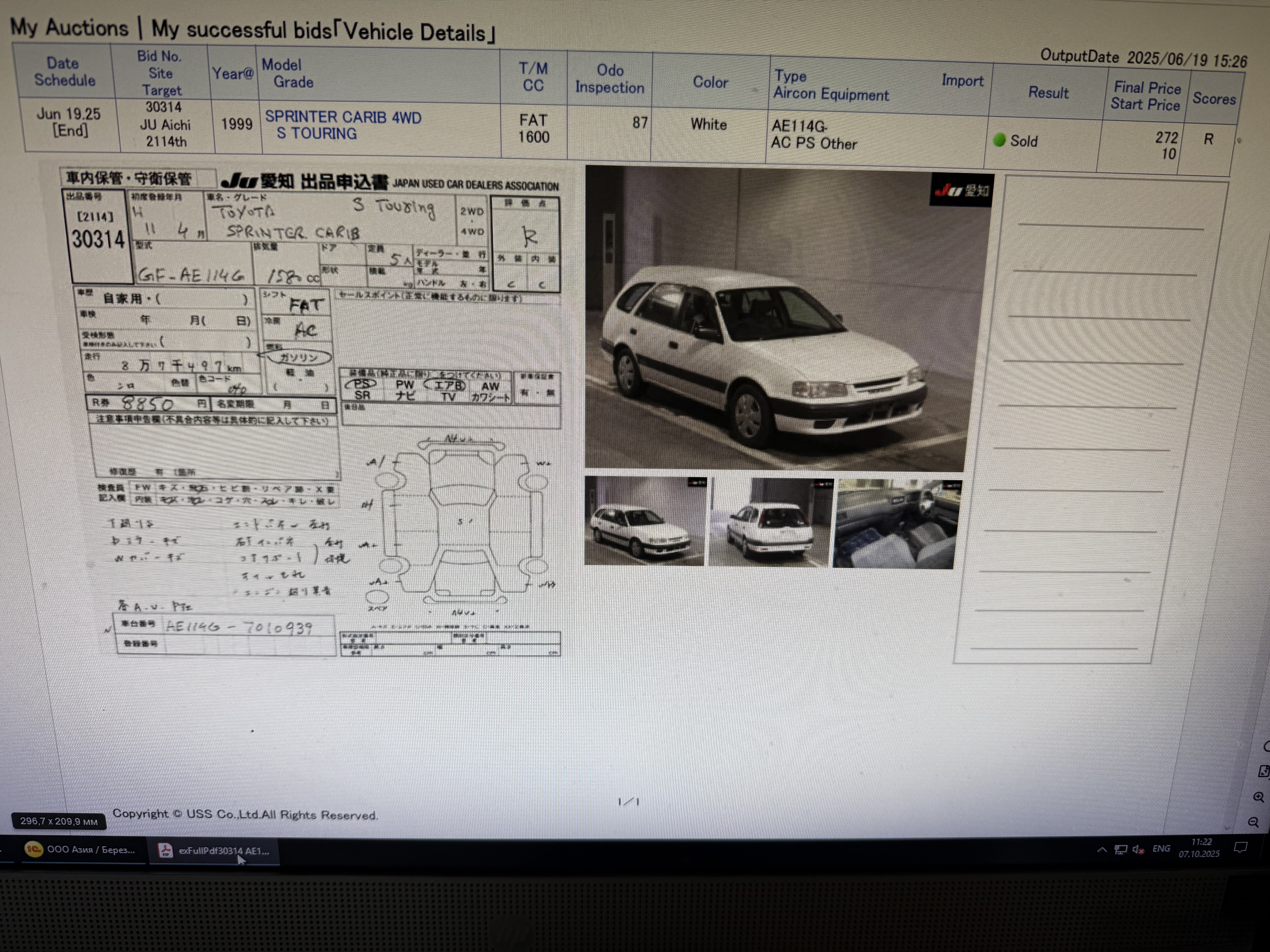Click the SPRINTER CARIB 4WD model link

click(343, 117)
